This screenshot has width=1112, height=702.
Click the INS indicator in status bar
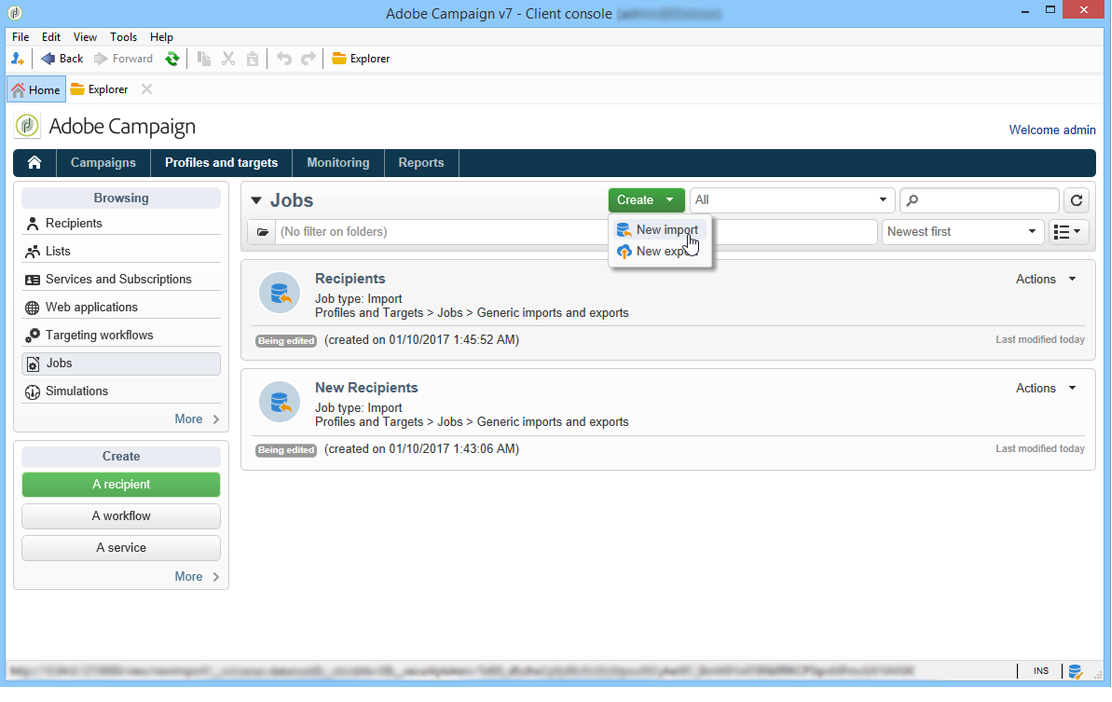coord(1041,671)
